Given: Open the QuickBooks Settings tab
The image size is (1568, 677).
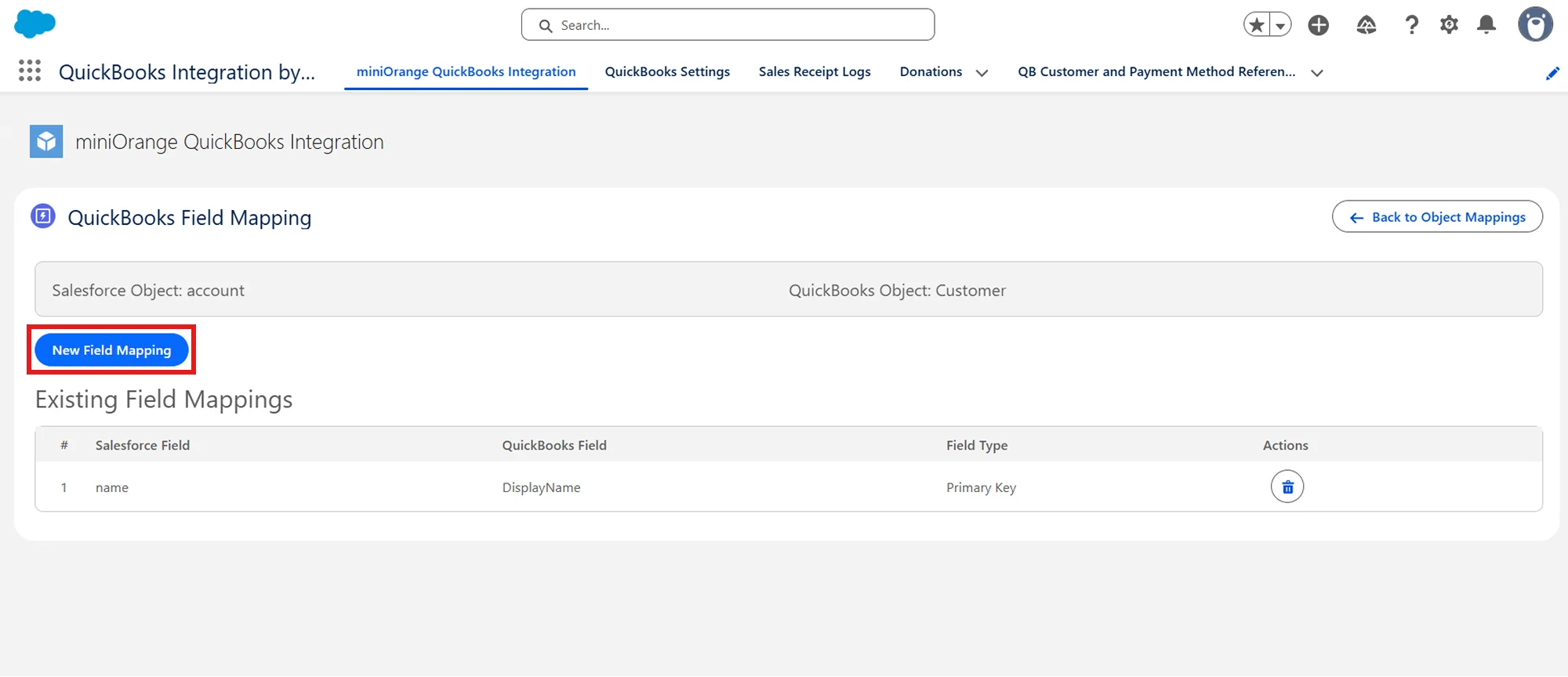Looking at the screenshot, I should tap(667, 71).
